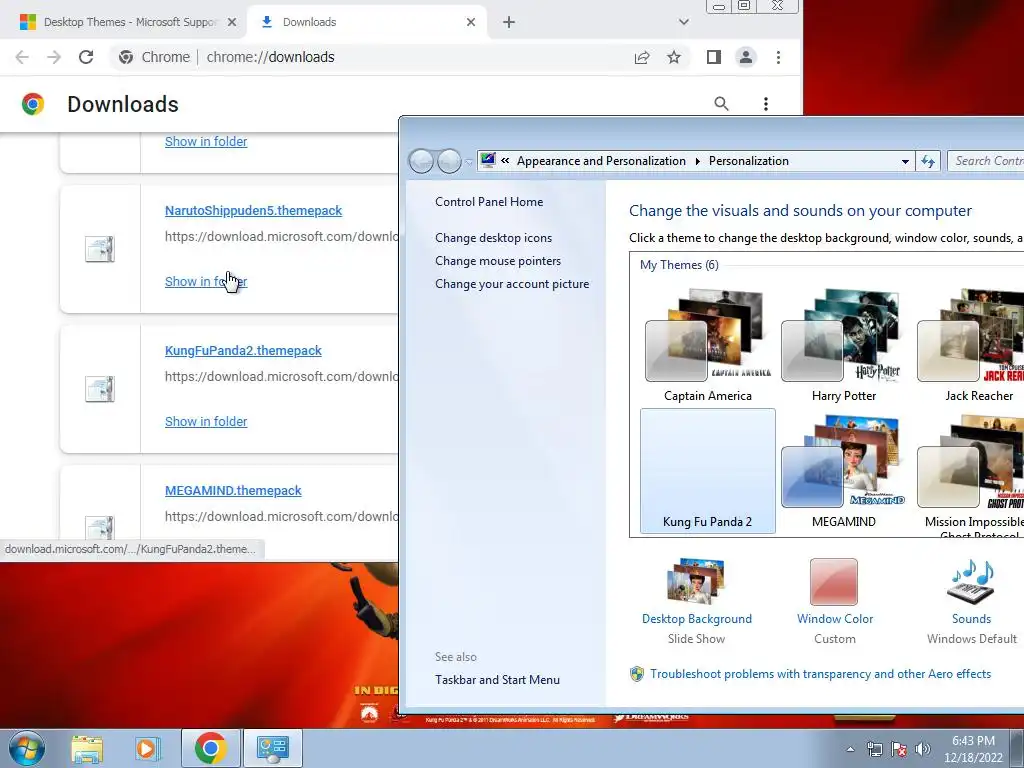
Task: Show hidden system tray icons
Action: tap(850, 749)
